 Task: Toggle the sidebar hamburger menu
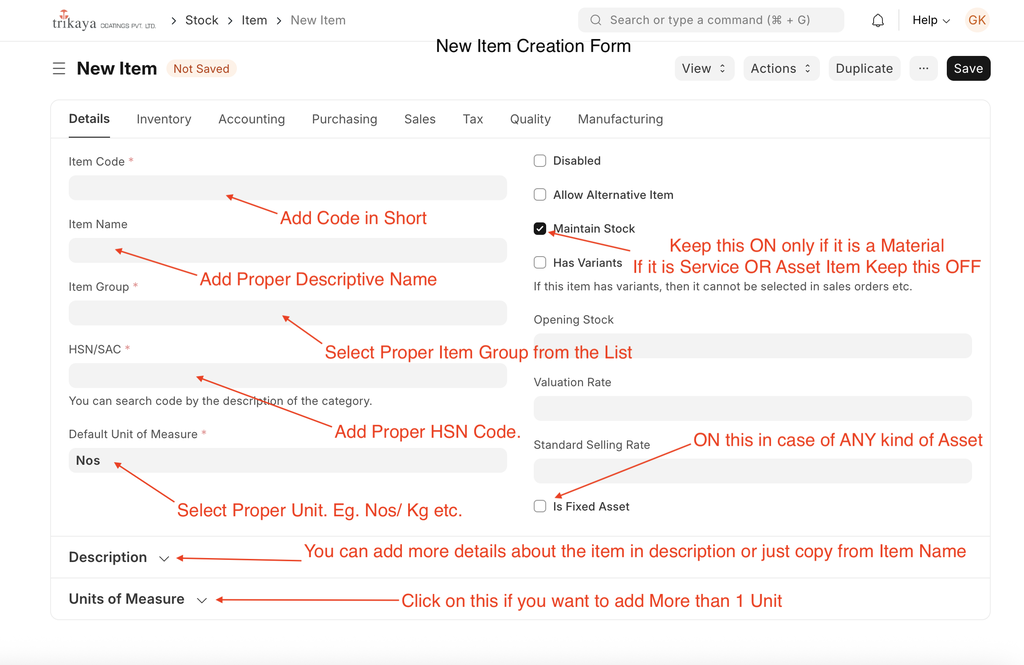click(x=59, y=69)
